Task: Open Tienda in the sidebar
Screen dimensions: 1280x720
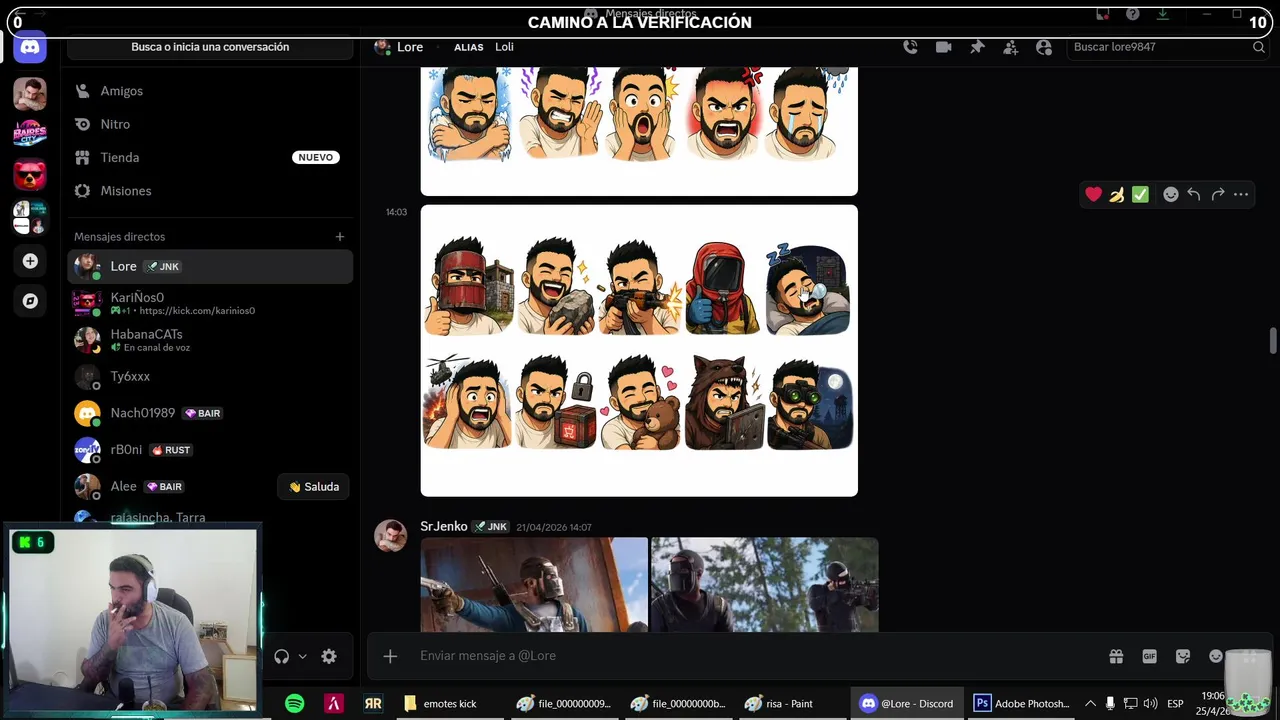Action: 210,157
